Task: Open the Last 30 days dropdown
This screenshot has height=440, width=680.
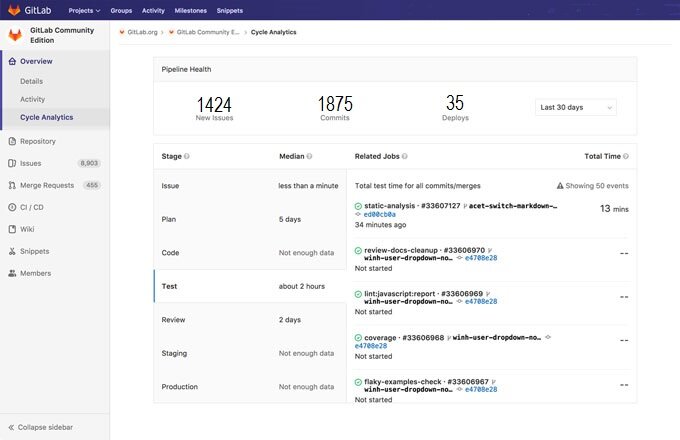Action: pyautogui.click(x=575, y=107)
